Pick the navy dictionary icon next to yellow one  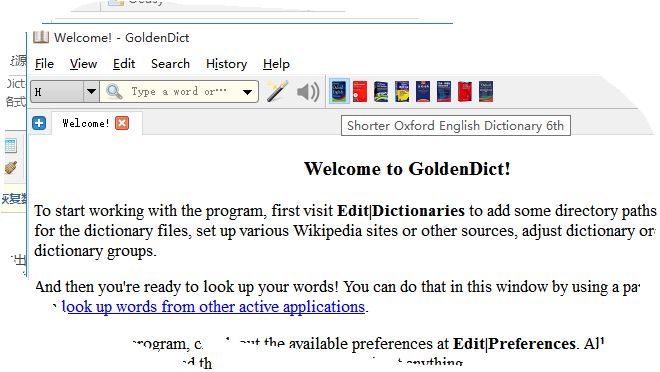click(x=423, y=91)
